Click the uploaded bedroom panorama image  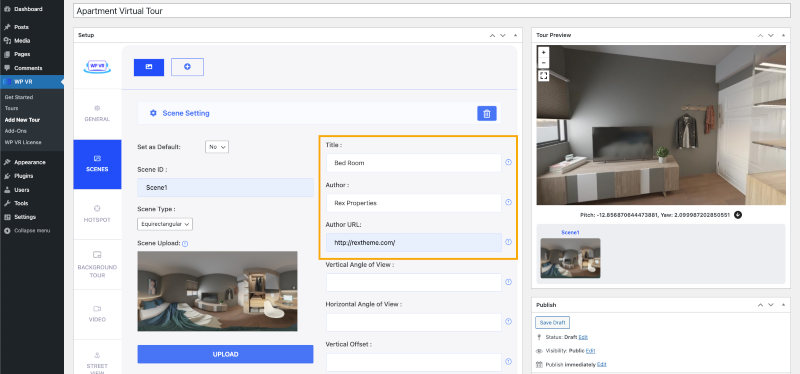tap(217, 291)
